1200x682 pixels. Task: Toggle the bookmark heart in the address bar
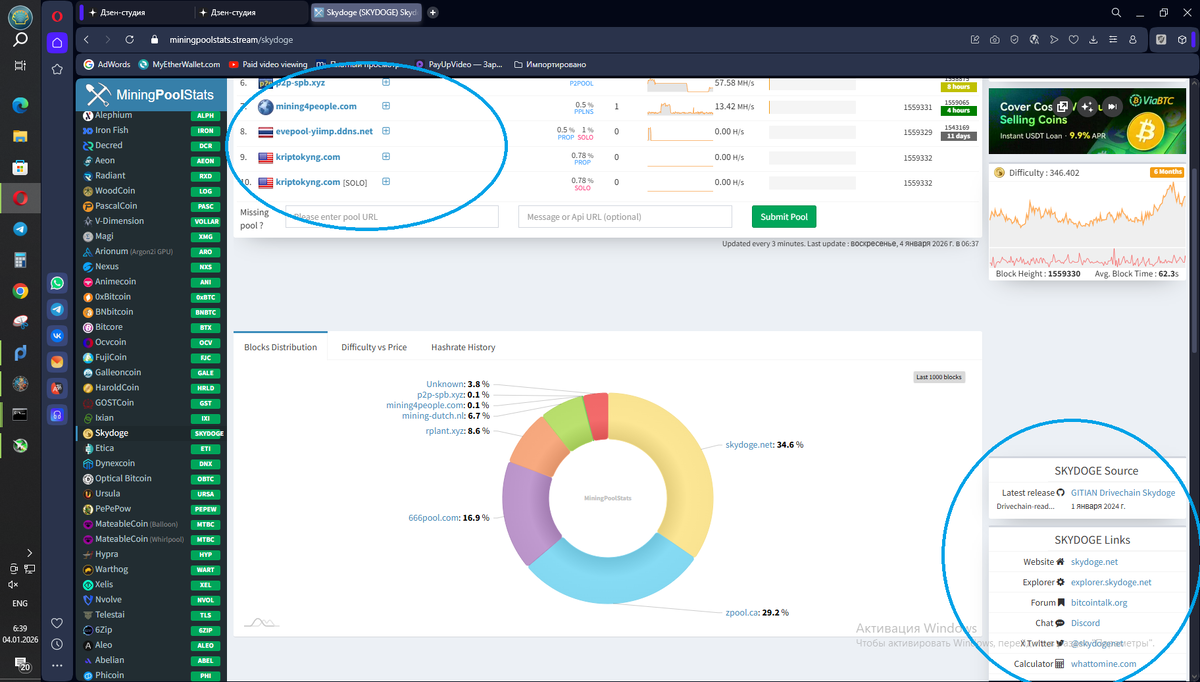1071,40
